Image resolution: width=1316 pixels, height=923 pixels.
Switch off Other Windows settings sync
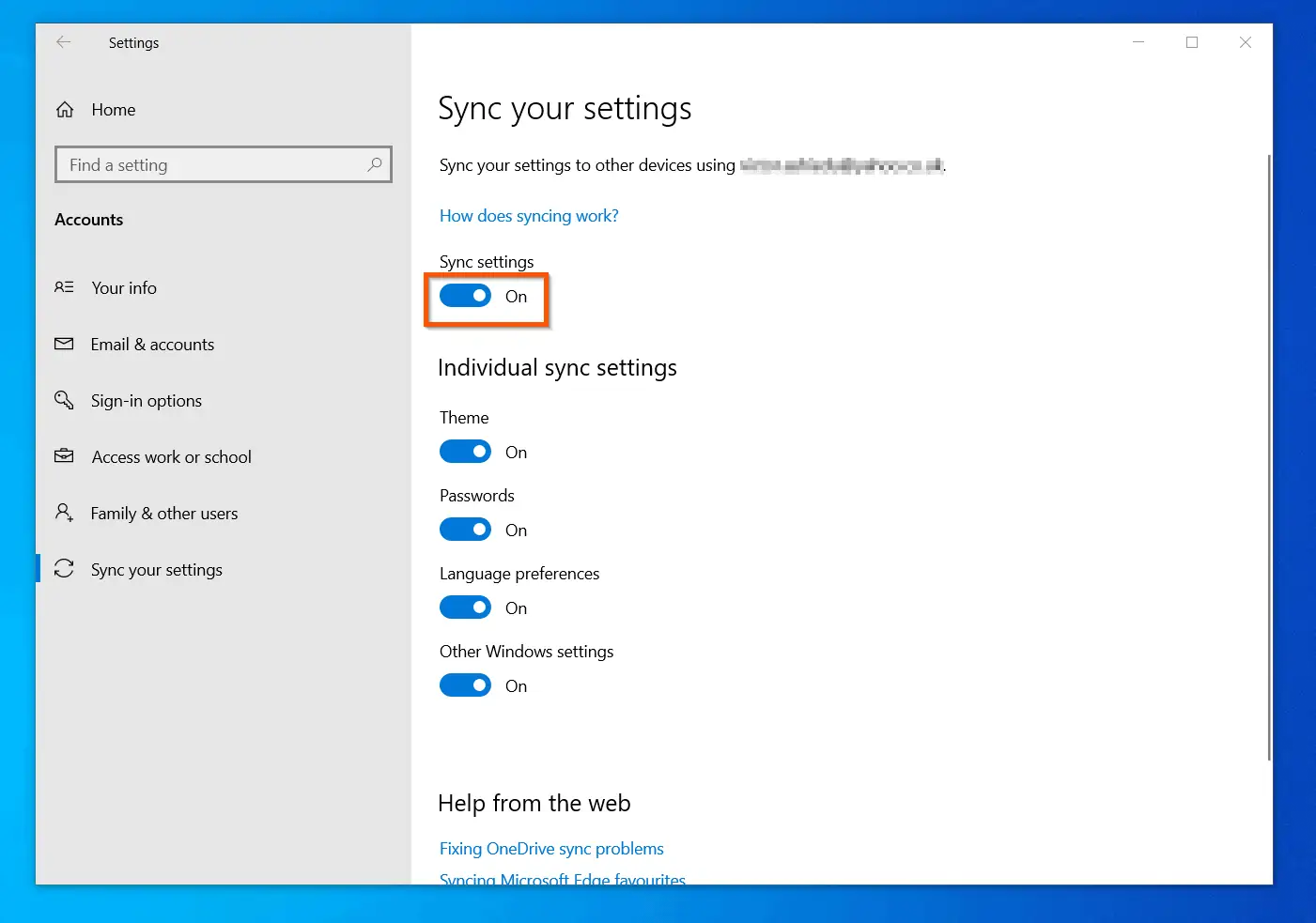(x=465, y=685)
